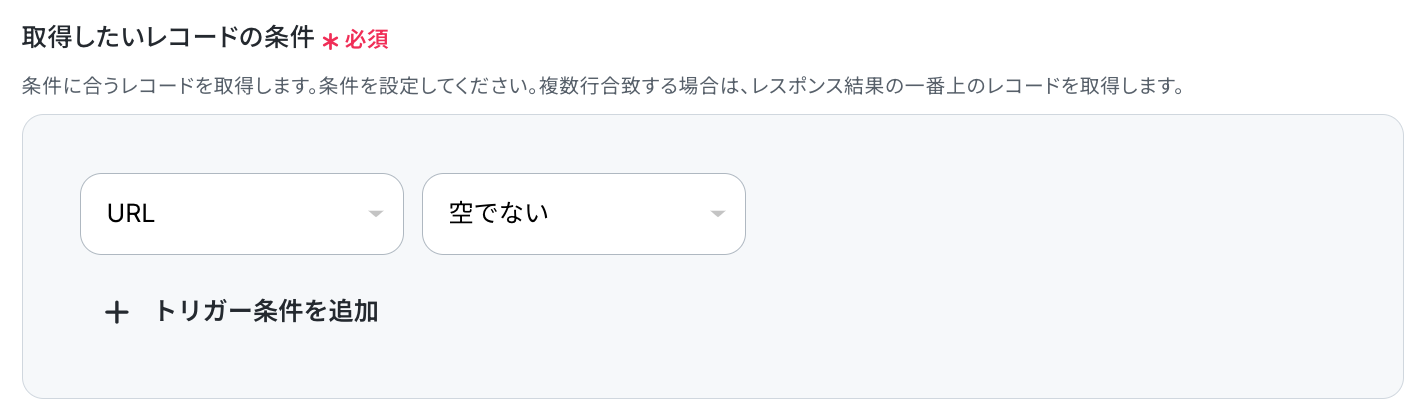1426x412 pixels.
Task: Add a trigger condition via the トリガー条件を追加 label
Action: pos(266,311)
